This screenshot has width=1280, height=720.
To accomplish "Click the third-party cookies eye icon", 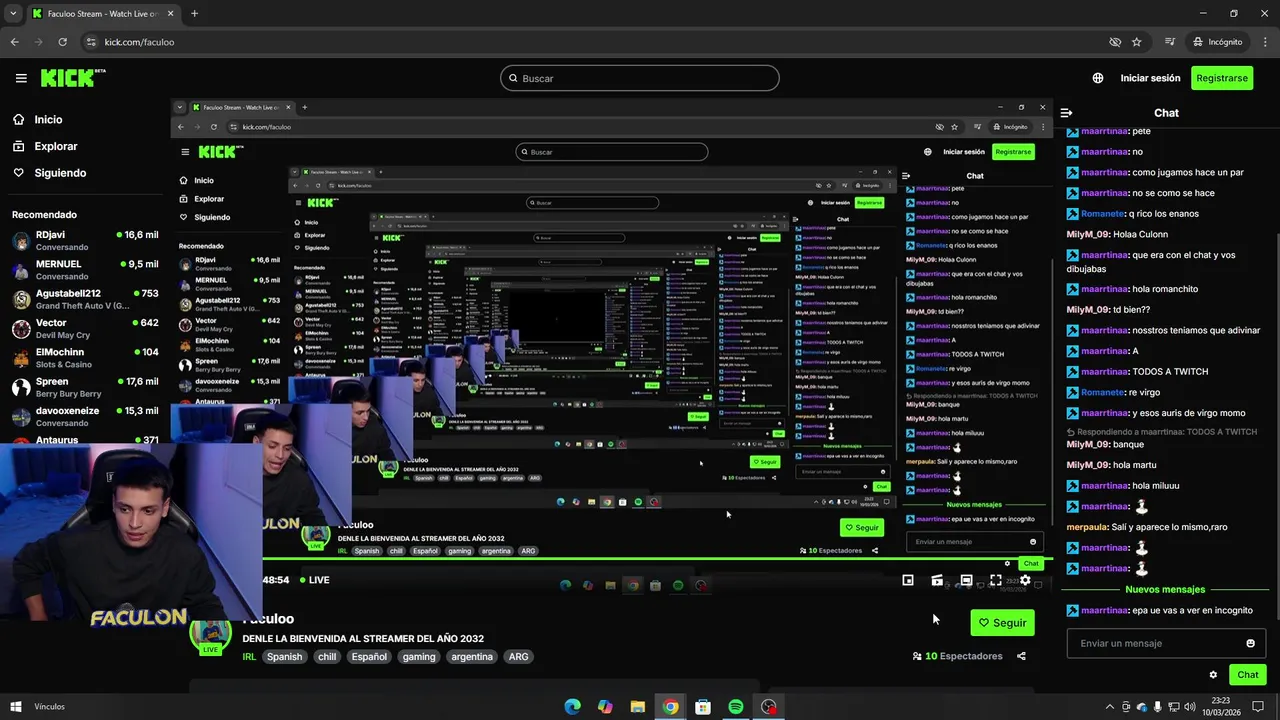I will [x=1115, y=42].
